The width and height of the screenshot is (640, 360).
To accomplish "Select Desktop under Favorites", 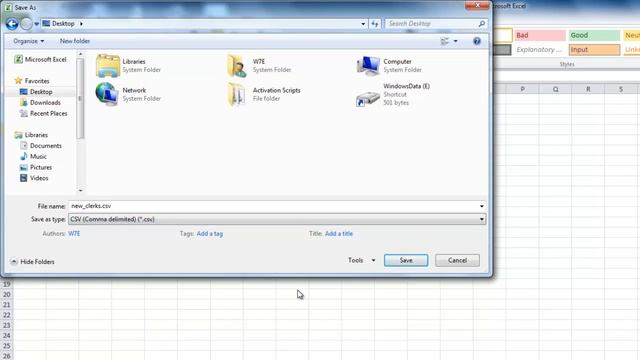I will click(x=36, y=92).
